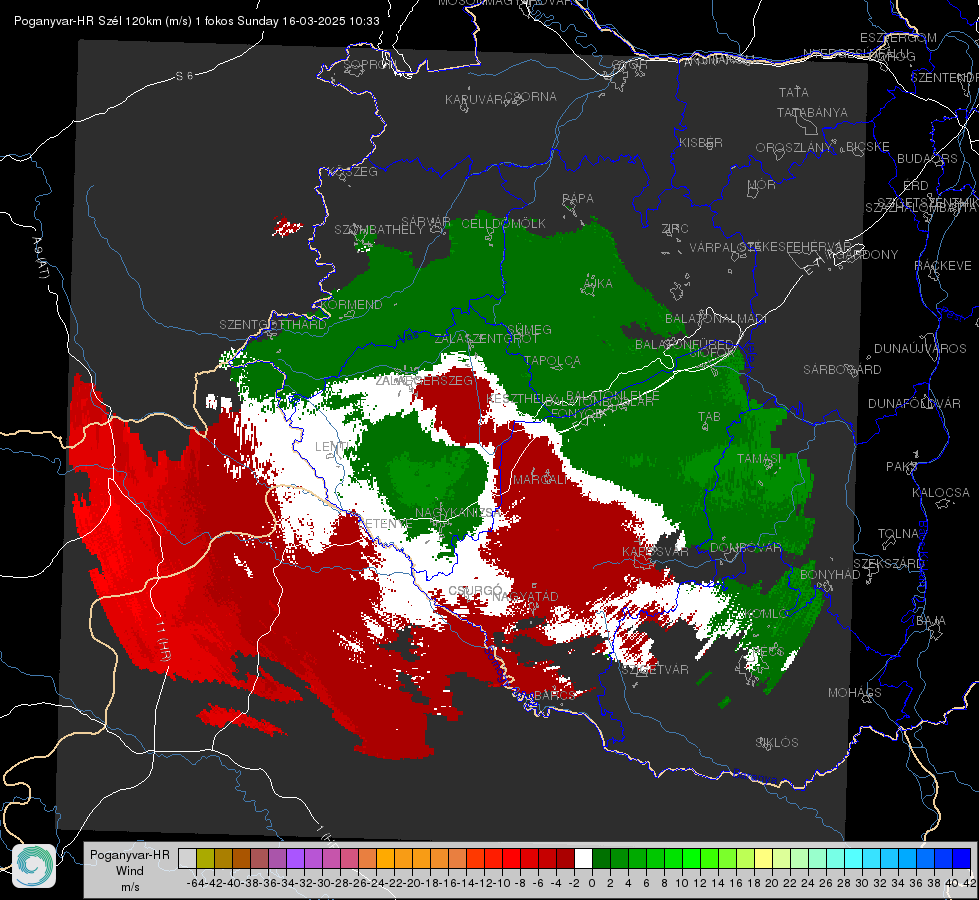
Task: Click the SZENTGOTTHARD city label
Action: (x=273, y=325)
